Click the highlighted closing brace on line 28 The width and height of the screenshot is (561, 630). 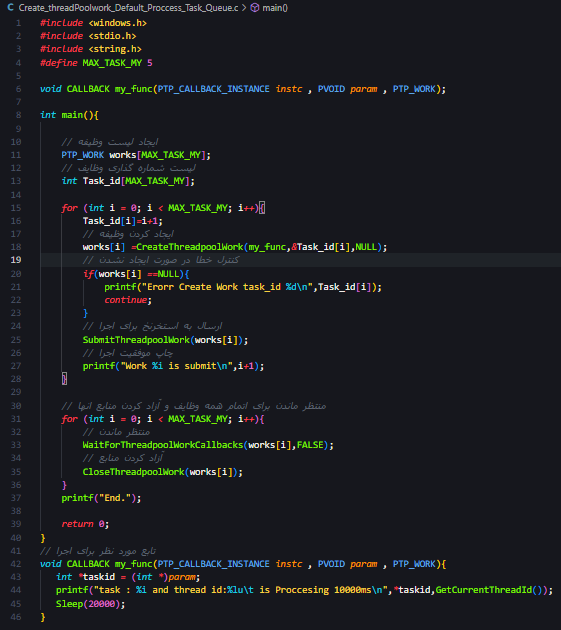[64, 379]
